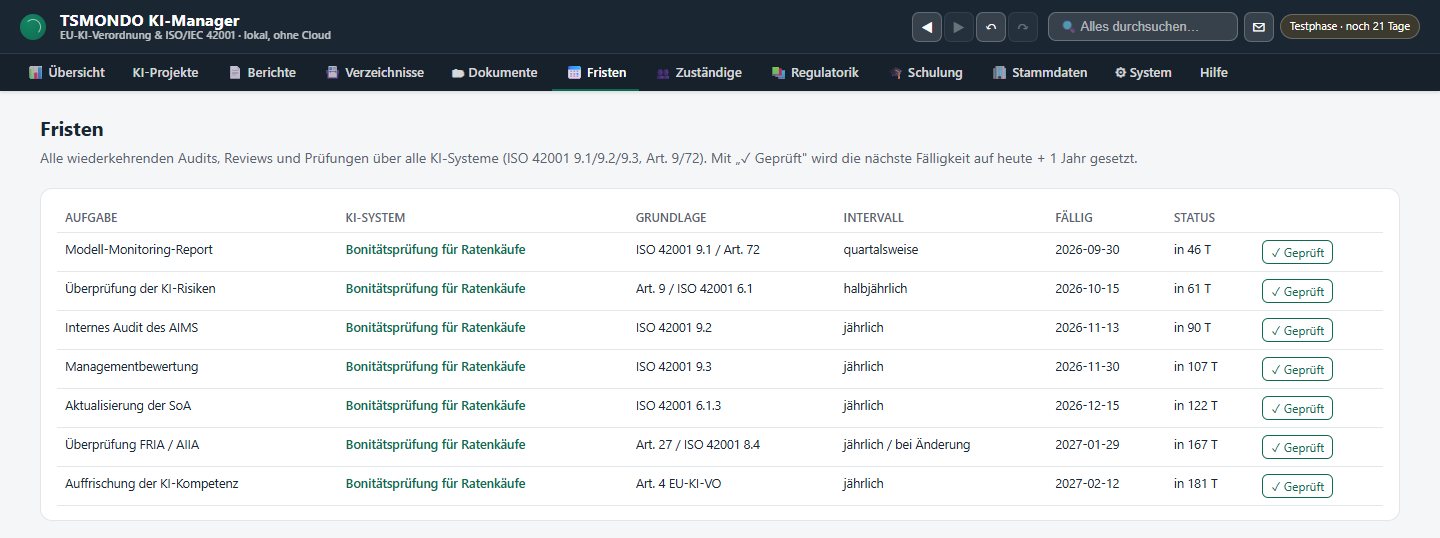Mark Auffrischung der KI-Kompetenz as Geprüft

click(x=1297, y=486)
